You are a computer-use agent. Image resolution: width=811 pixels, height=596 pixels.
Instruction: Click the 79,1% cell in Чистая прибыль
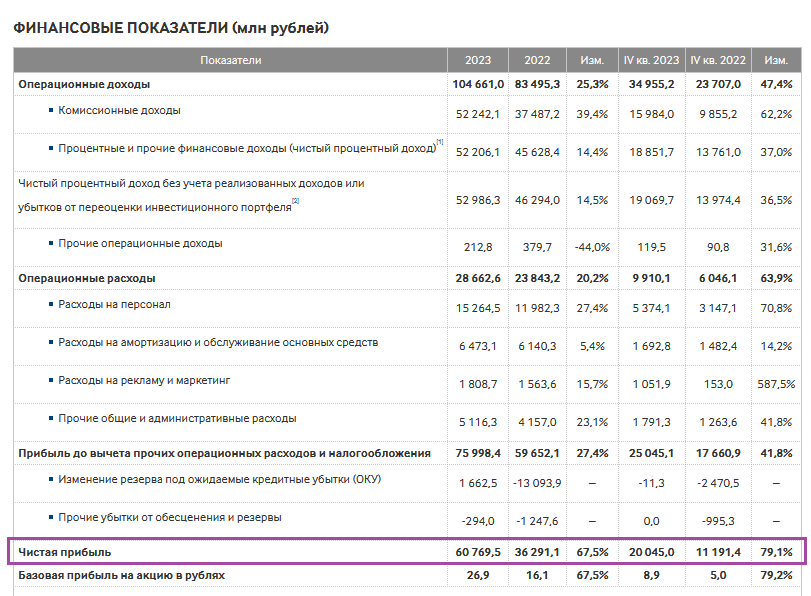tap(776, 552)
